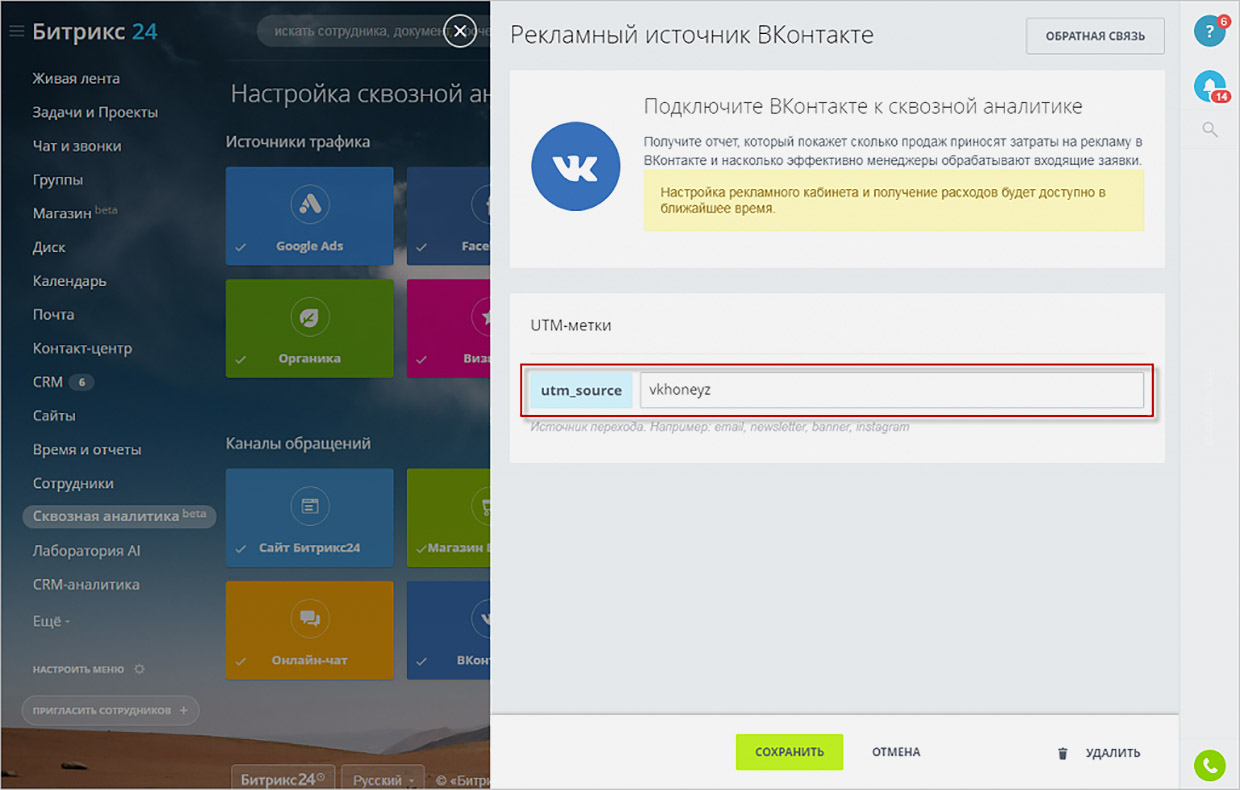The image size is (1240, 790).
Task: Open Диск in left menu
Action: (x=49, y=247)
